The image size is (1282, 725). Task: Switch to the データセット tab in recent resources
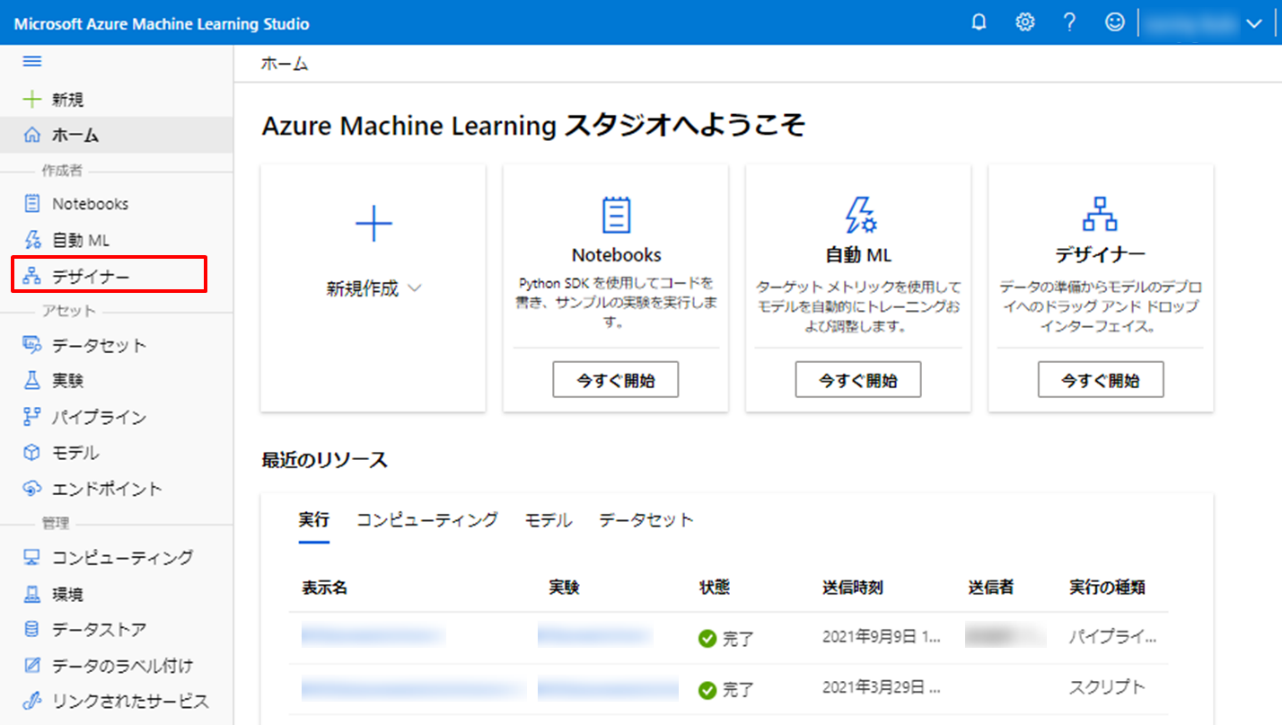646,520
